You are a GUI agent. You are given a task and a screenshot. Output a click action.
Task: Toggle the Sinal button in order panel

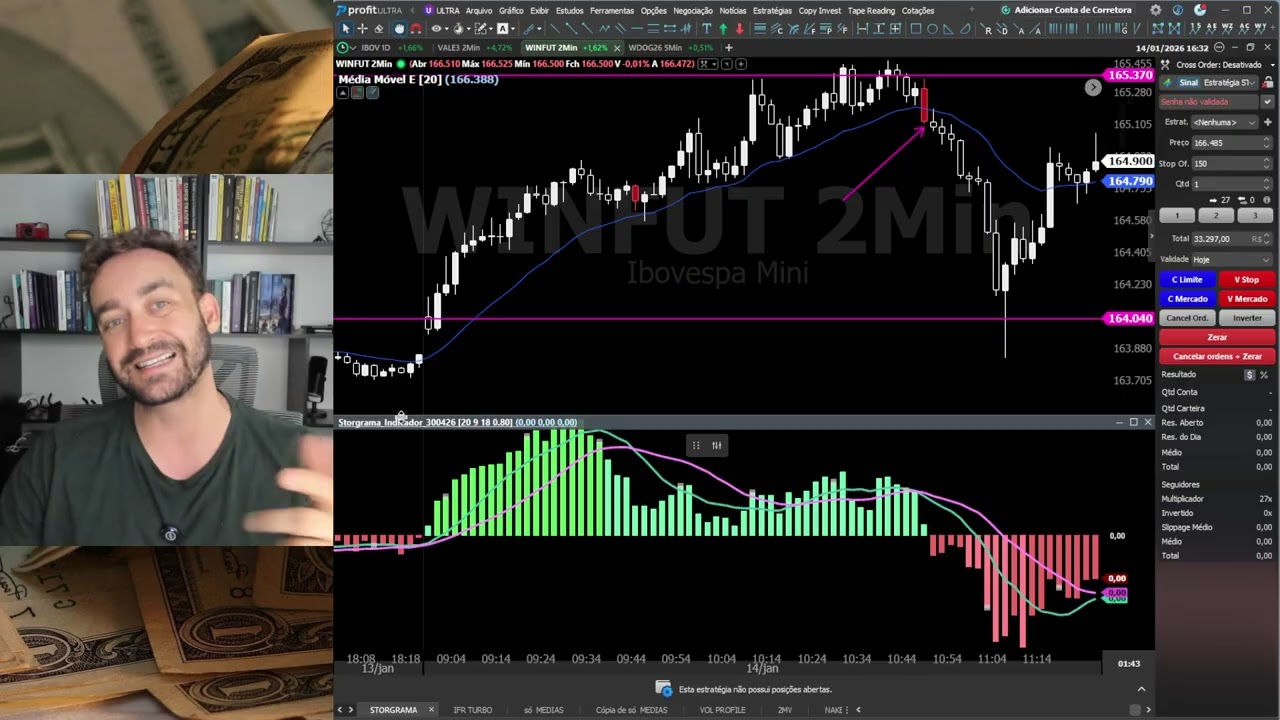coord(1188,82)
